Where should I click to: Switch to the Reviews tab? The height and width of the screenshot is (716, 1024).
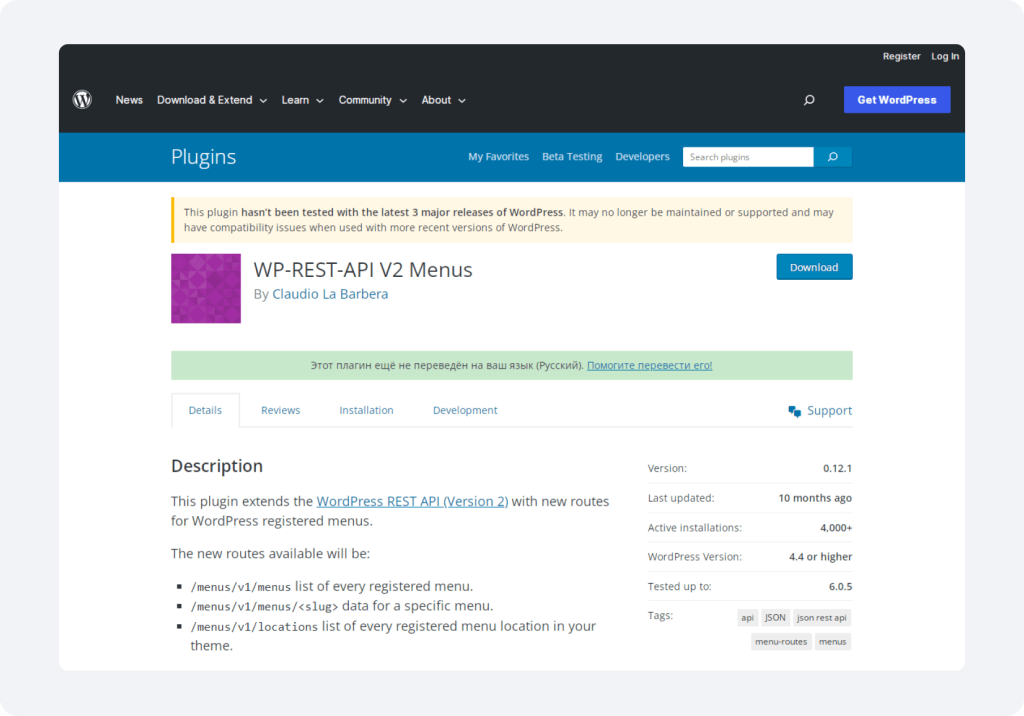pyautogui.click(x=280, y=410)
